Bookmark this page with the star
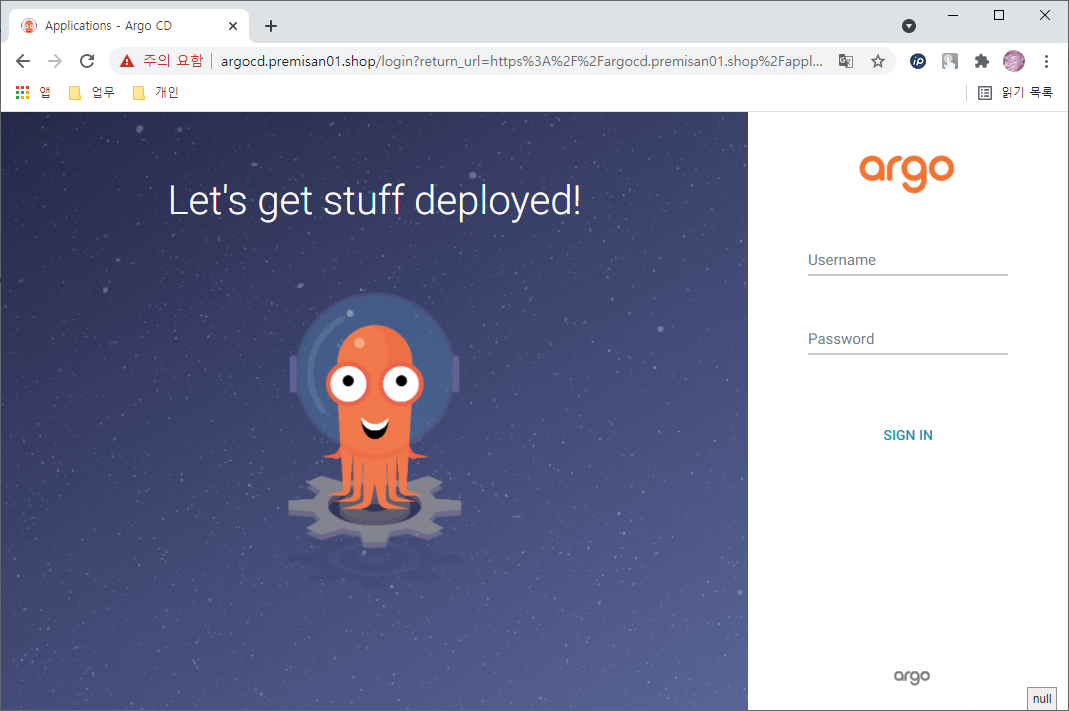 878,61
